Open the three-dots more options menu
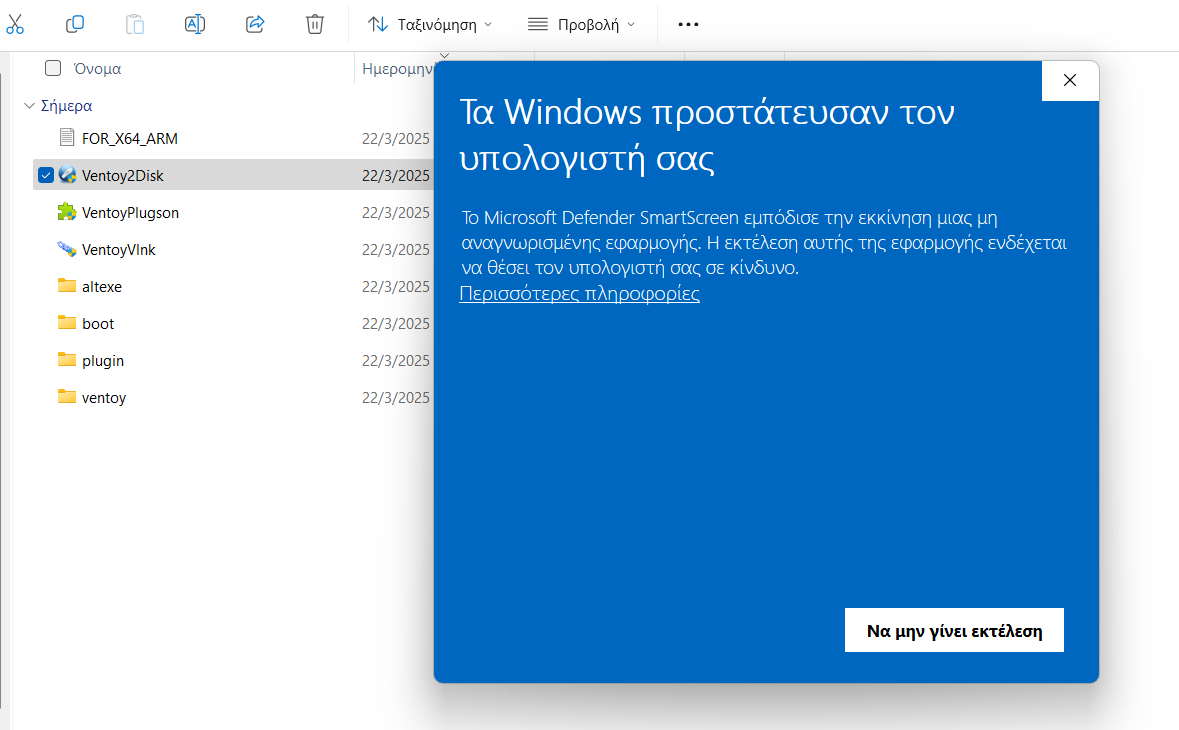This screenshot has height=730, width=1179. 688,24
